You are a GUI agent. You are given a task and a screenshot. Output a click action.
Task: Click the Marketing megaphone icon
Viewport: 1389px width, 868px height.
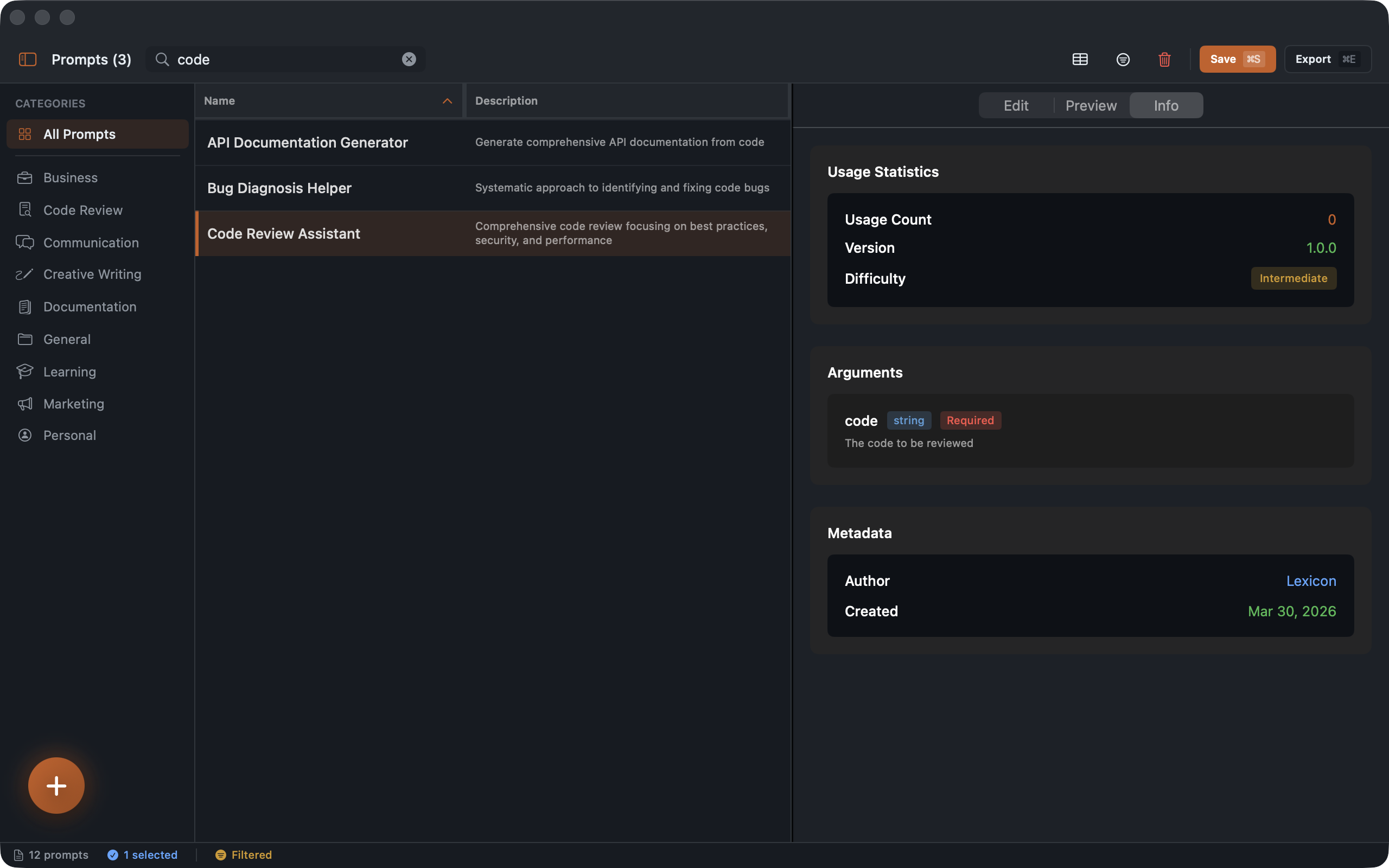coord(24,404)
